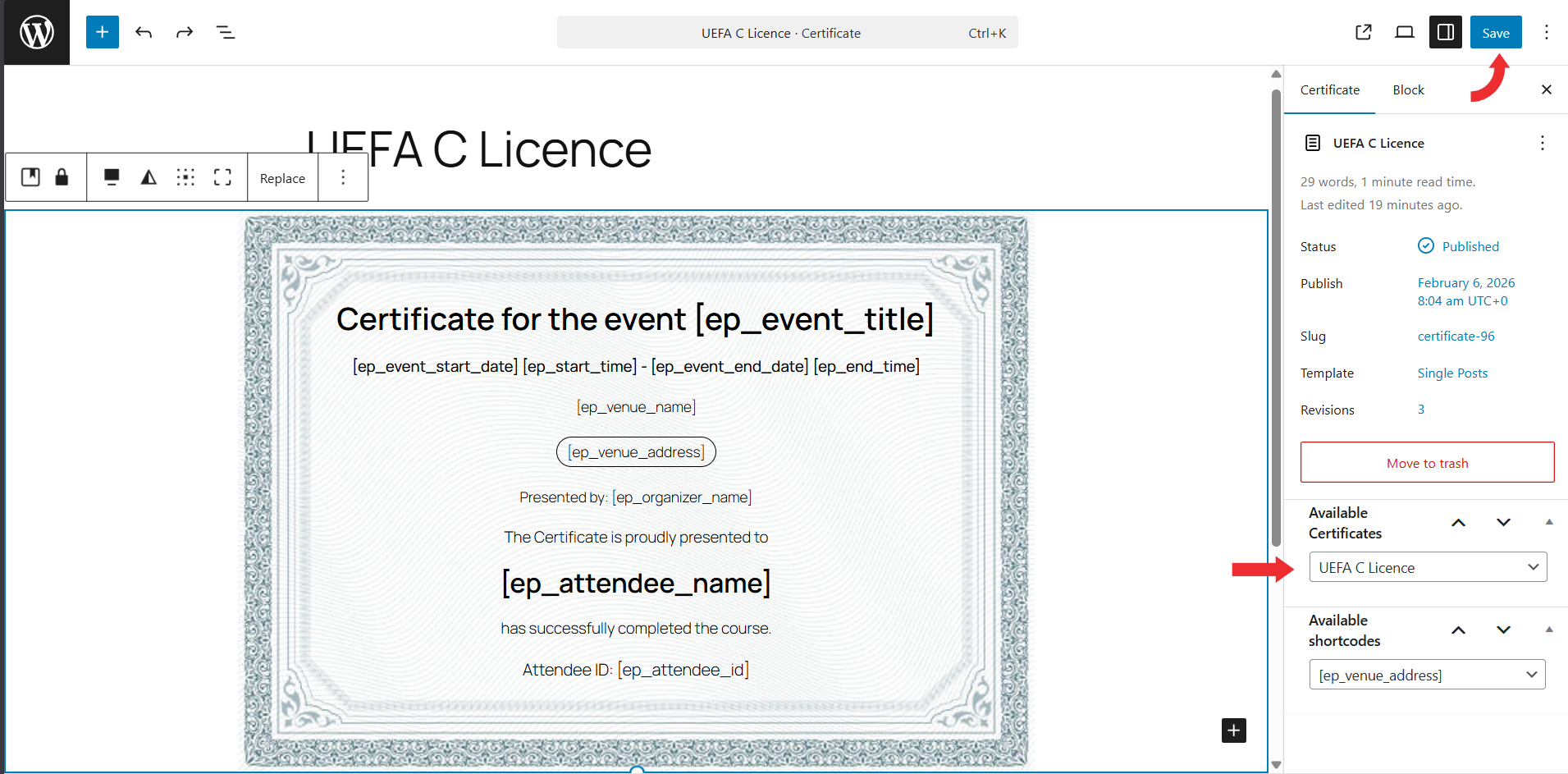Viewport: 1568px width, 774px height.
Task: Open the UEFA C Licence certificates dropdown
Action: (x=1428, y=567)
